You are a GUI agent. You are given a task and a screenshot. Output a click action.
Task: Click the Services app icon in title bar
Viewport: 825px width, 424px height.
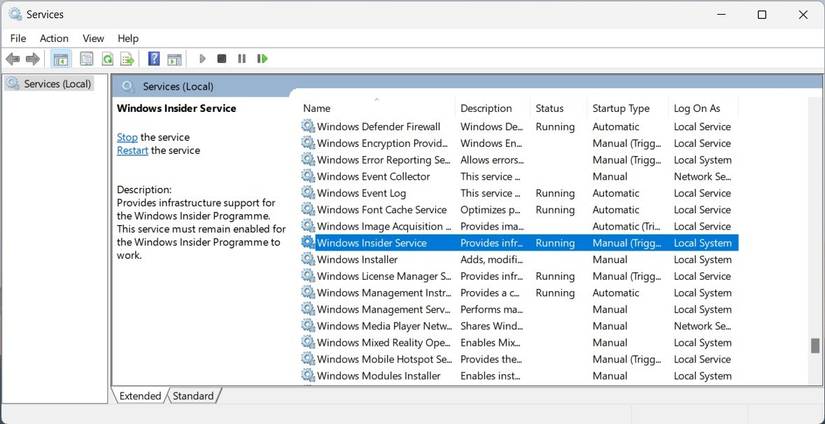(15, 15)
